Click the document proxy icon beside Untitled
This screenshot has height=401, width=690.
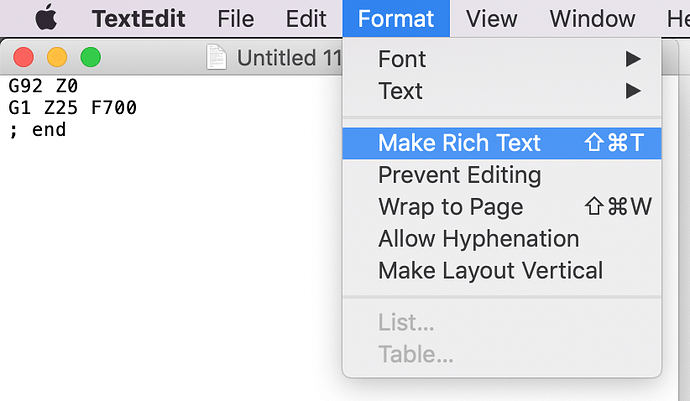217,57
